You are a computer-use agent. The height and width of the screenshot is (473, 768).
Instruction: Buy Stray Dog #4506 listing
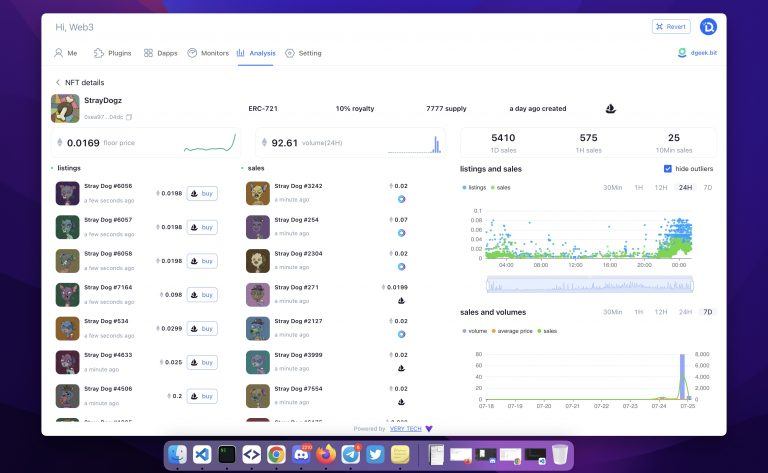(202, 396)
